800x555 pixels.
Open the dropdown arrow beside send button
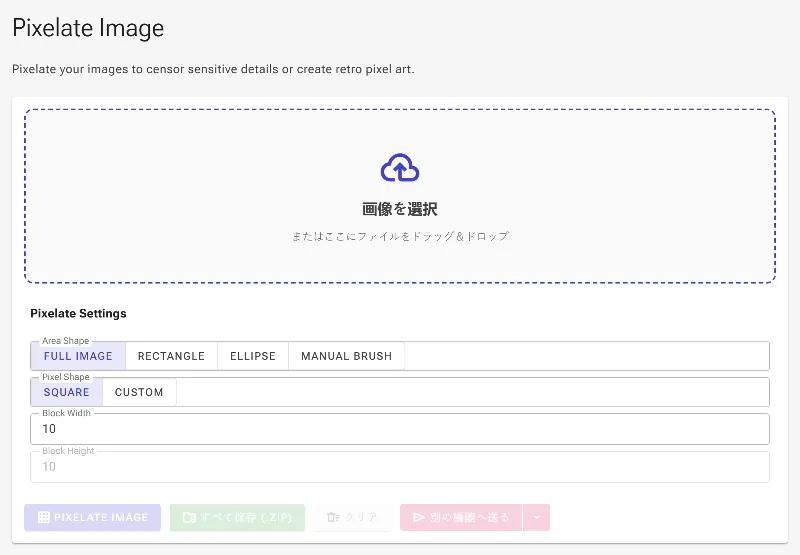(537, 517)
